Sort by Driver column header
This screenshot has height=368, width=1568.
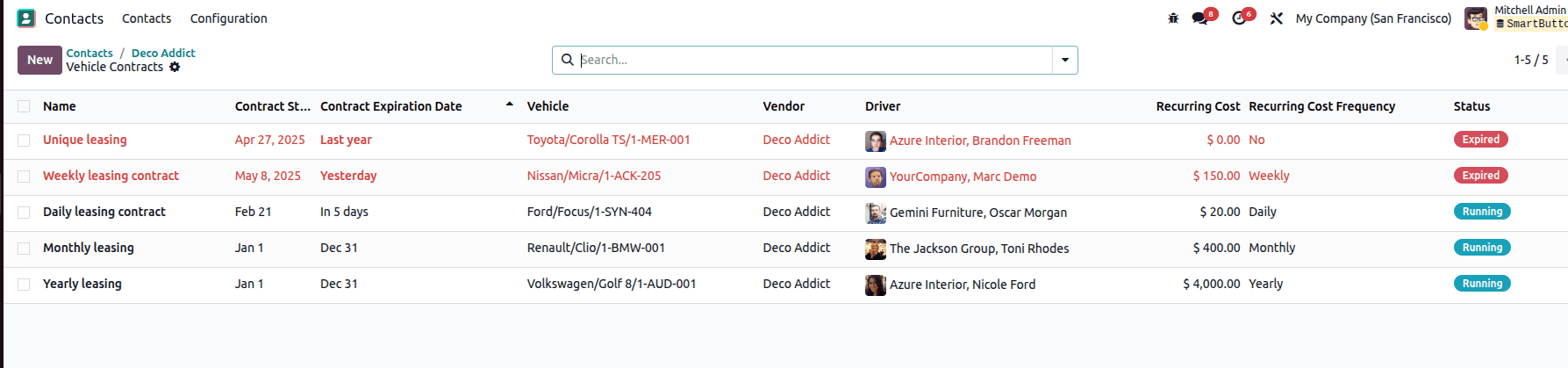coord(883,106)
